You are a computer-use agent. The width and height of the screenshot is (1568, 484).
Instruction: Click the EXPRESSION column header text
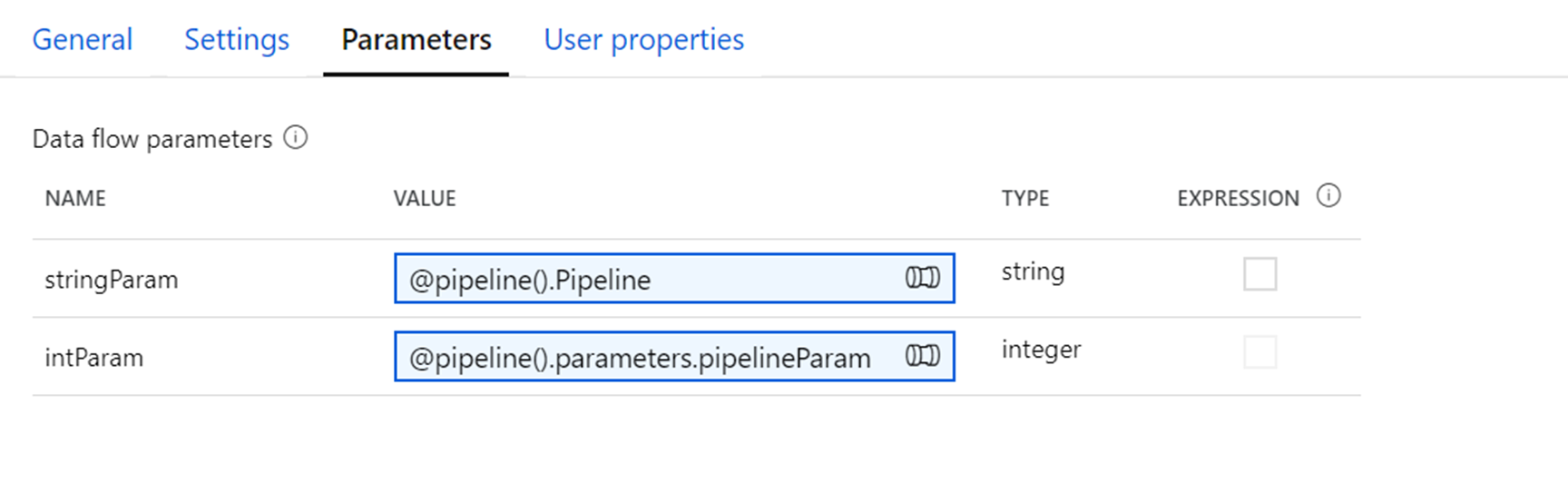tap(1238, 199)
